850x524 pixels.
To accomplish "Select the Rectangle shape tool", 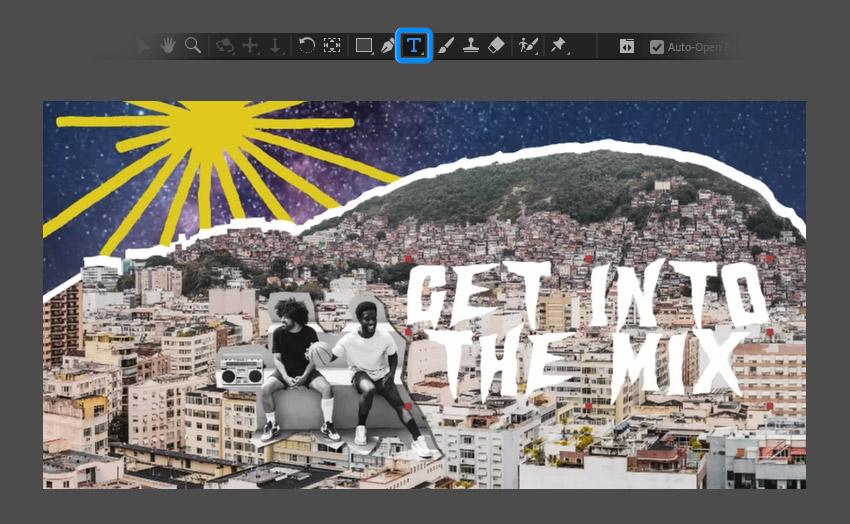I will pos(364,46).
